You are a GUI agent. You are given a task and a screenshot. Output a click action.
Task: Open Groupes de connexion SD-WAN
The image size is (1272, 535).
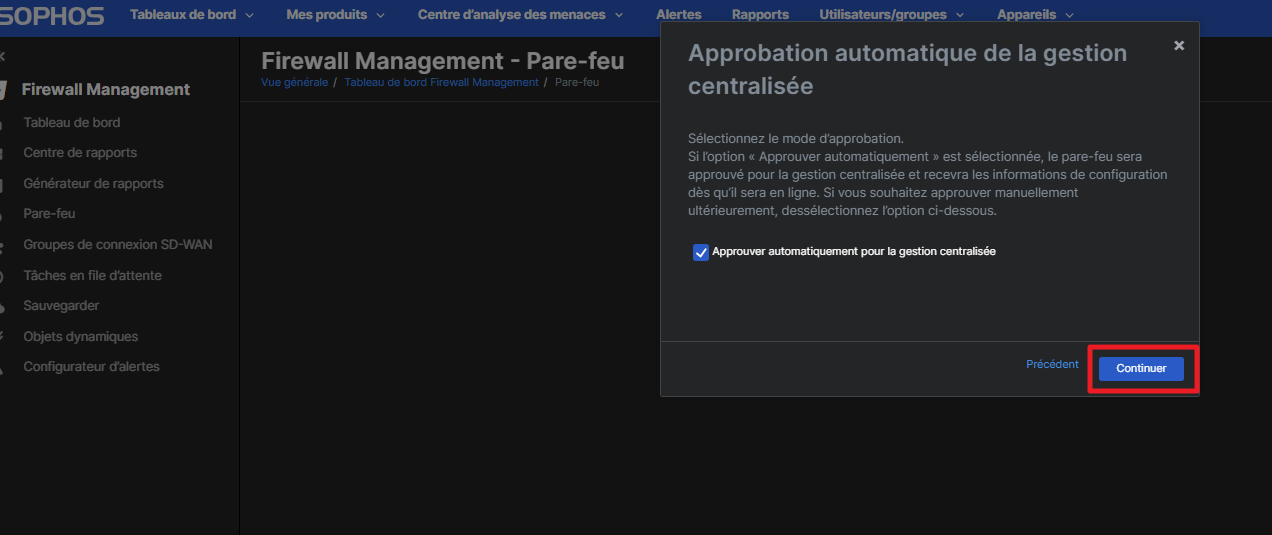118,245
